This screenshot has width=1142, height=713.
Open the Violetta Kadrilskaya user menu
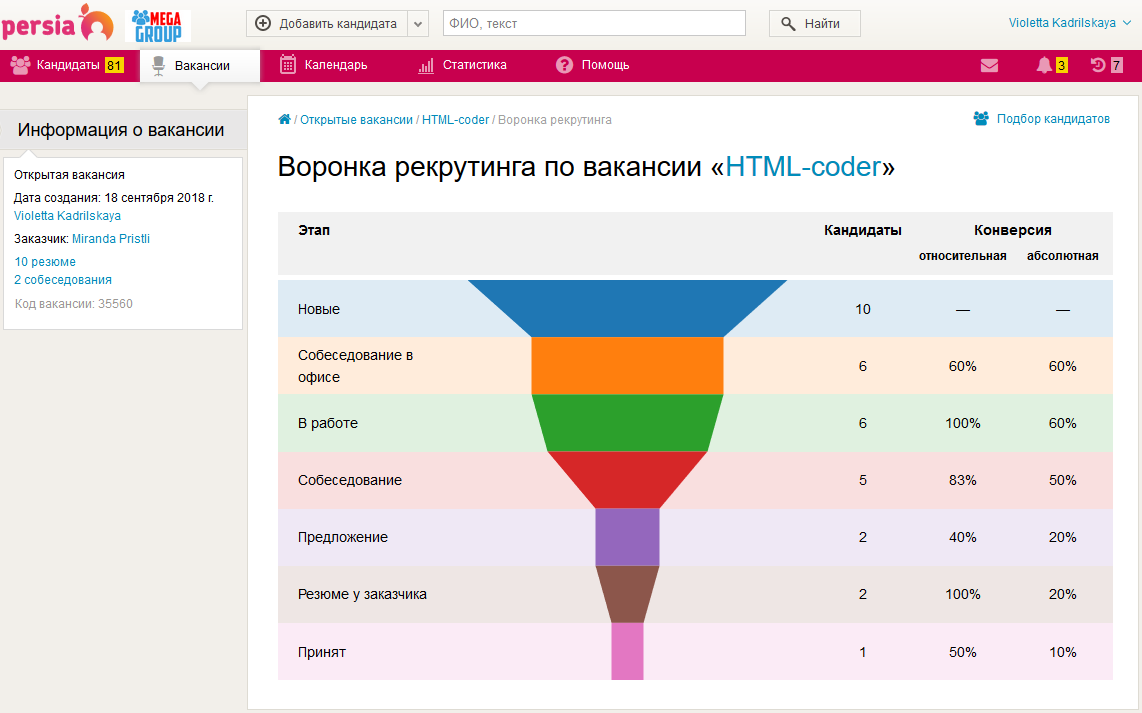tap(1069, 23)
